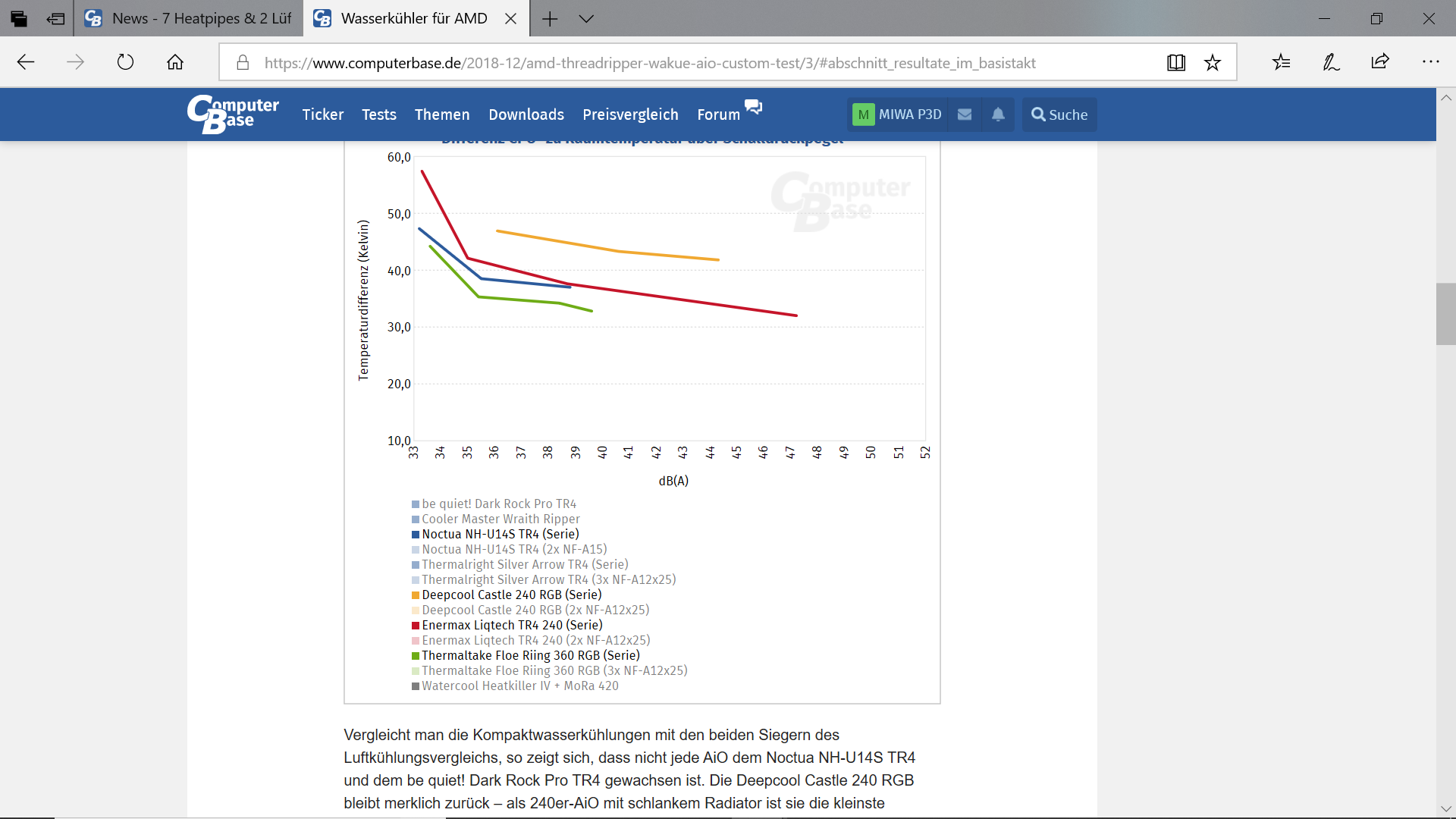Switch to News - 7 Heatpipes tab

pyautogui.click(x=189, y=19)
